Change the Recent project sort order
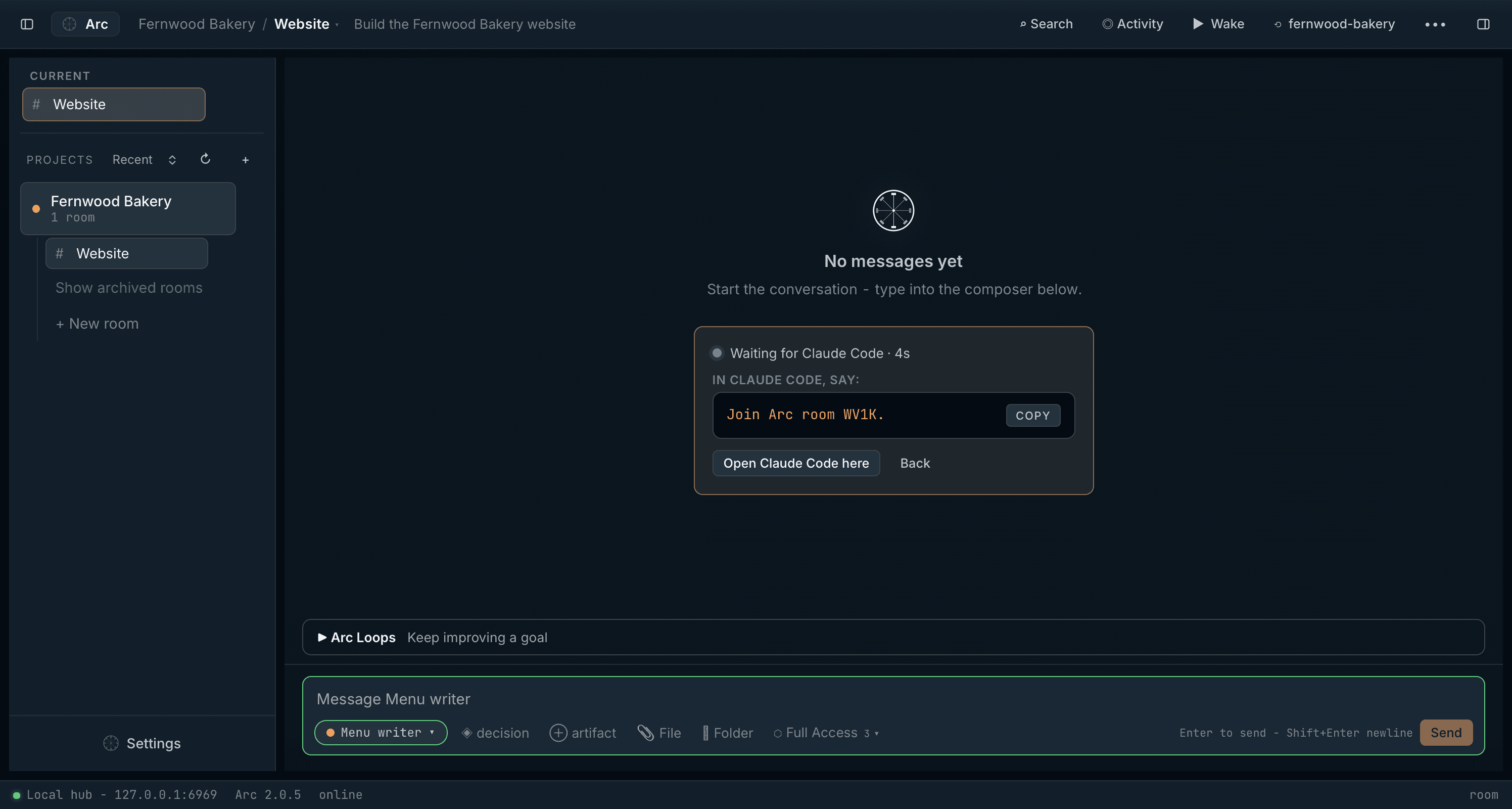This screenshot has height=809, width=1512. tap(145, 160)
